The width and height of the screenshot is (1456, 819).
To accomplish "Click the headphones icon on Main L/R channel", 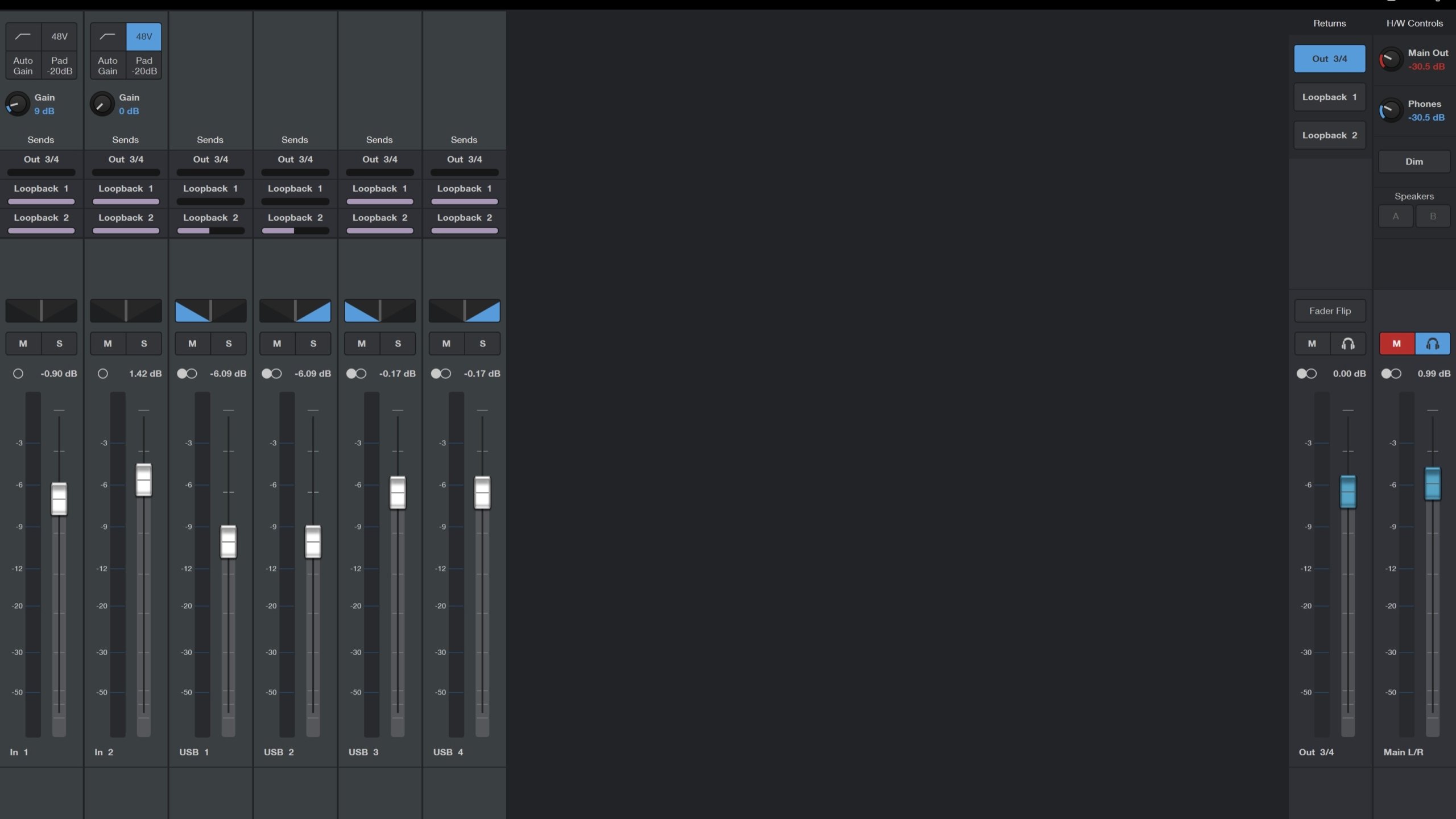I will coord(1432,344).
